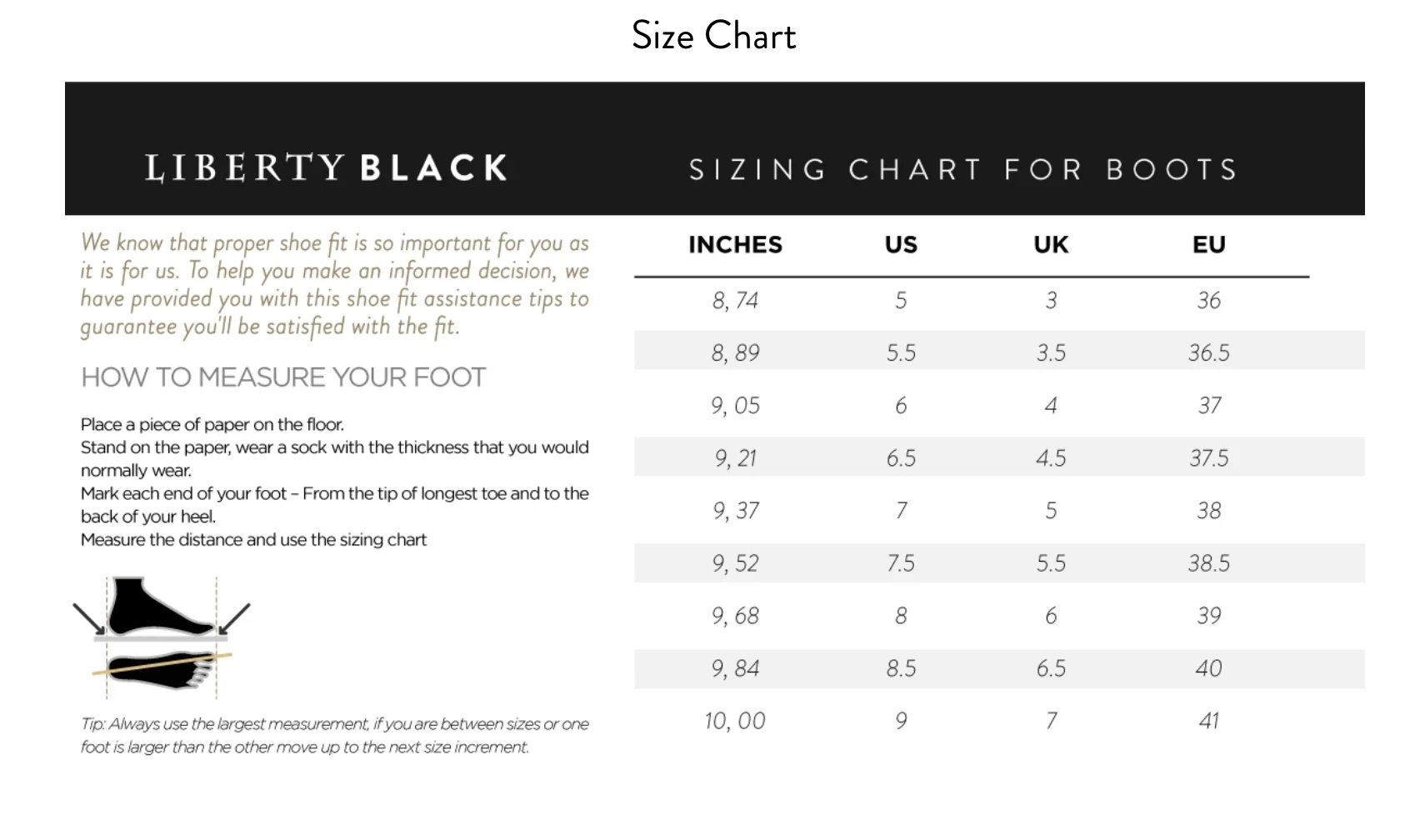Click the top-view foot illustration
The height and width of the screenshot is (840, 1420).
coord(158,670)
